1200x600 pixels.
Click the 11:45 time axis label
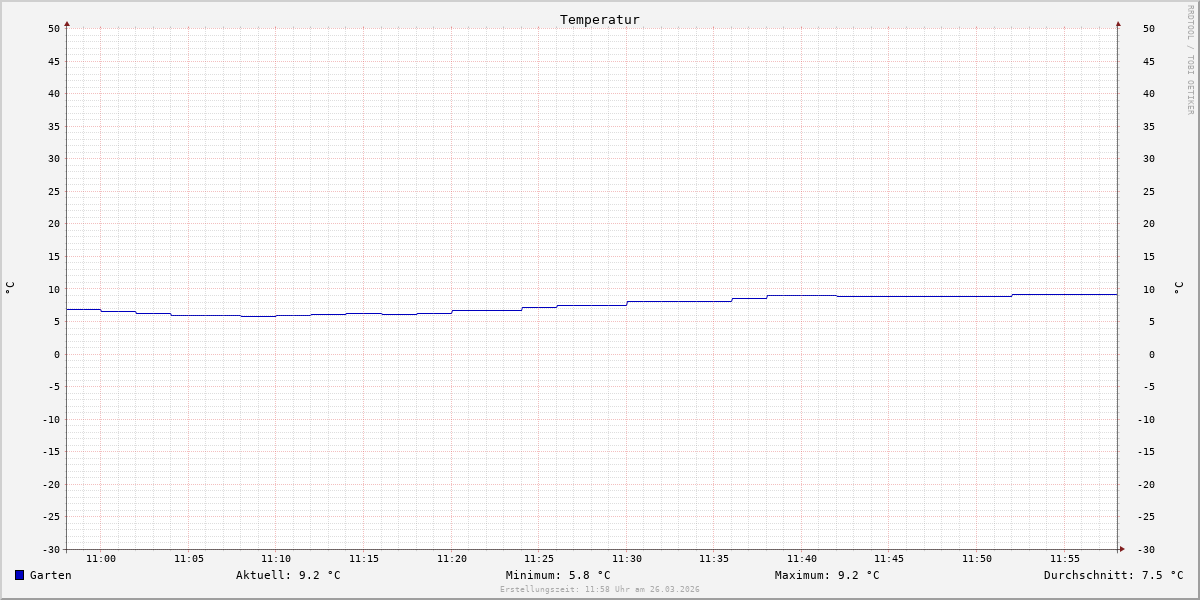[x=889, y=558]
